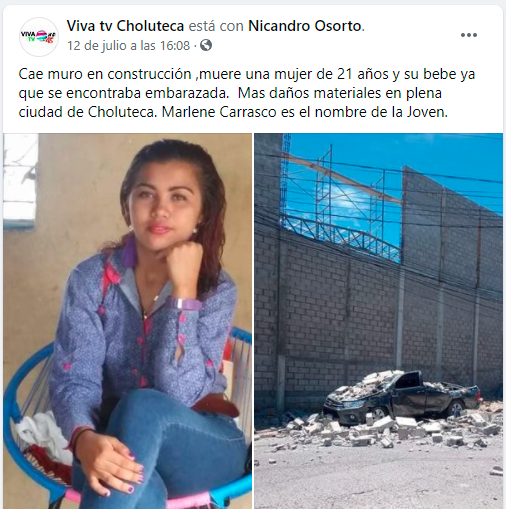This screenshot has height=509, width=506.
Task: Click the woman's face in the left photo
Action: (163, 207)
